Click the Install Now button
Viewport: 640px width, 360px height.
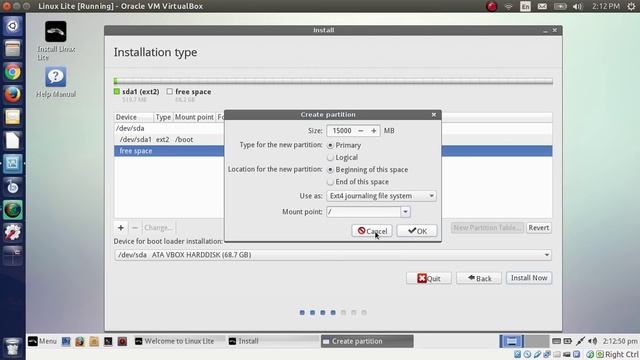(x=529, y=278)
